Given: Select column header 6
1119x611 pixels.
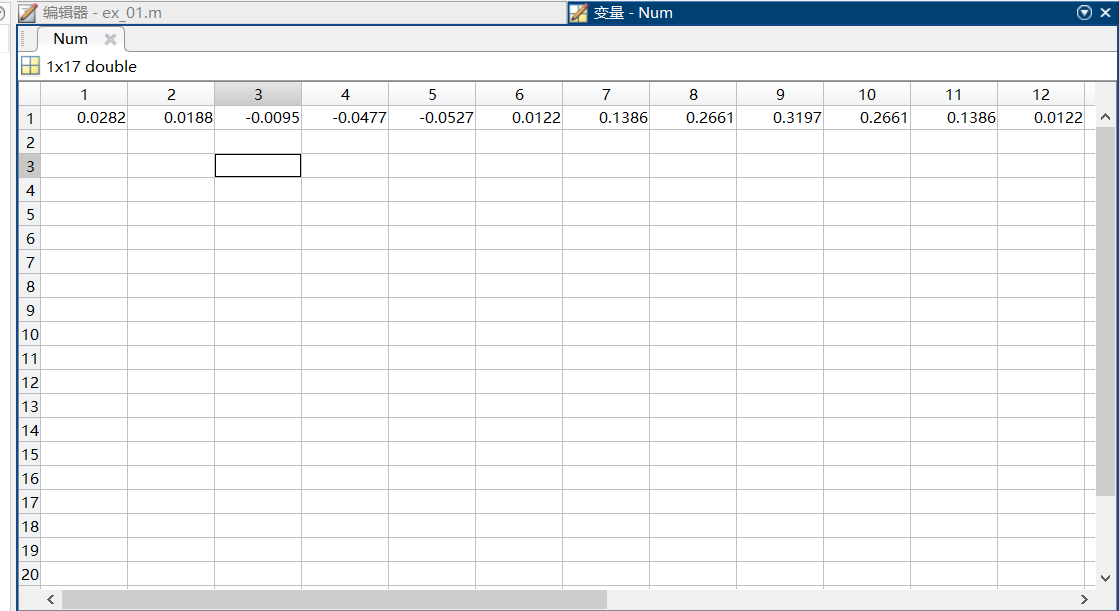Looking at the screenshot, I should (520, 94).
